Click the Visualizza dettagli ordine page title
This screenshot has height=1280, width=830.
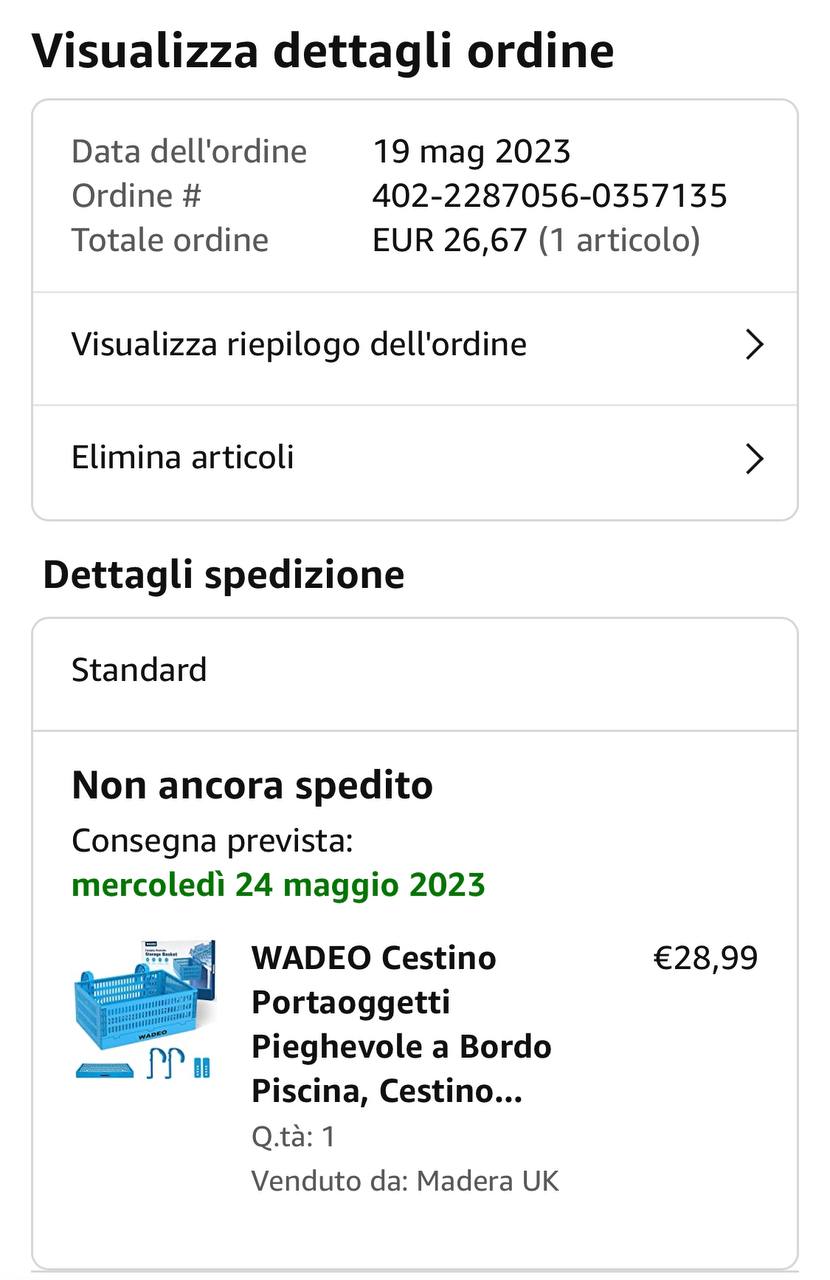[322, 50]
